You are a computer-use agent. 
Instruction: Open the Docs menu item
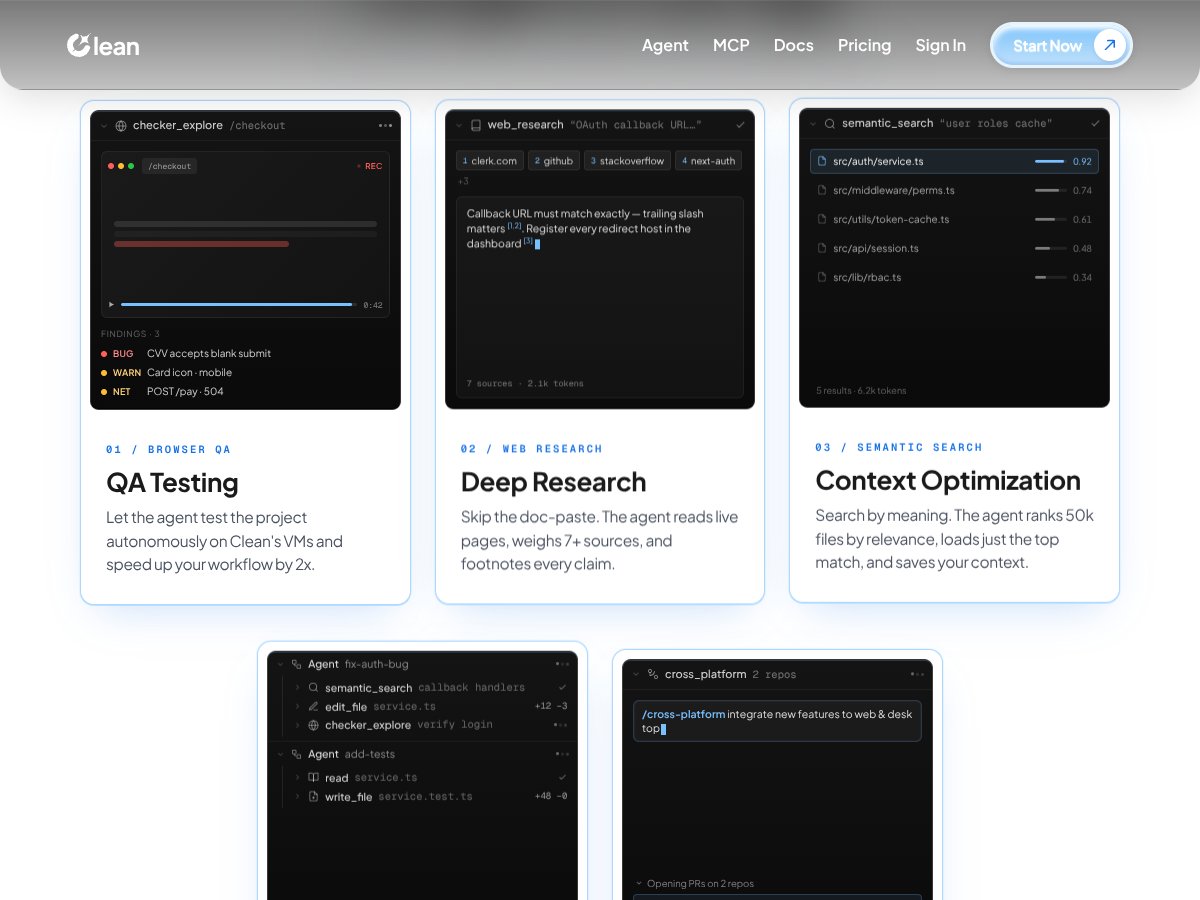[793, 45]
